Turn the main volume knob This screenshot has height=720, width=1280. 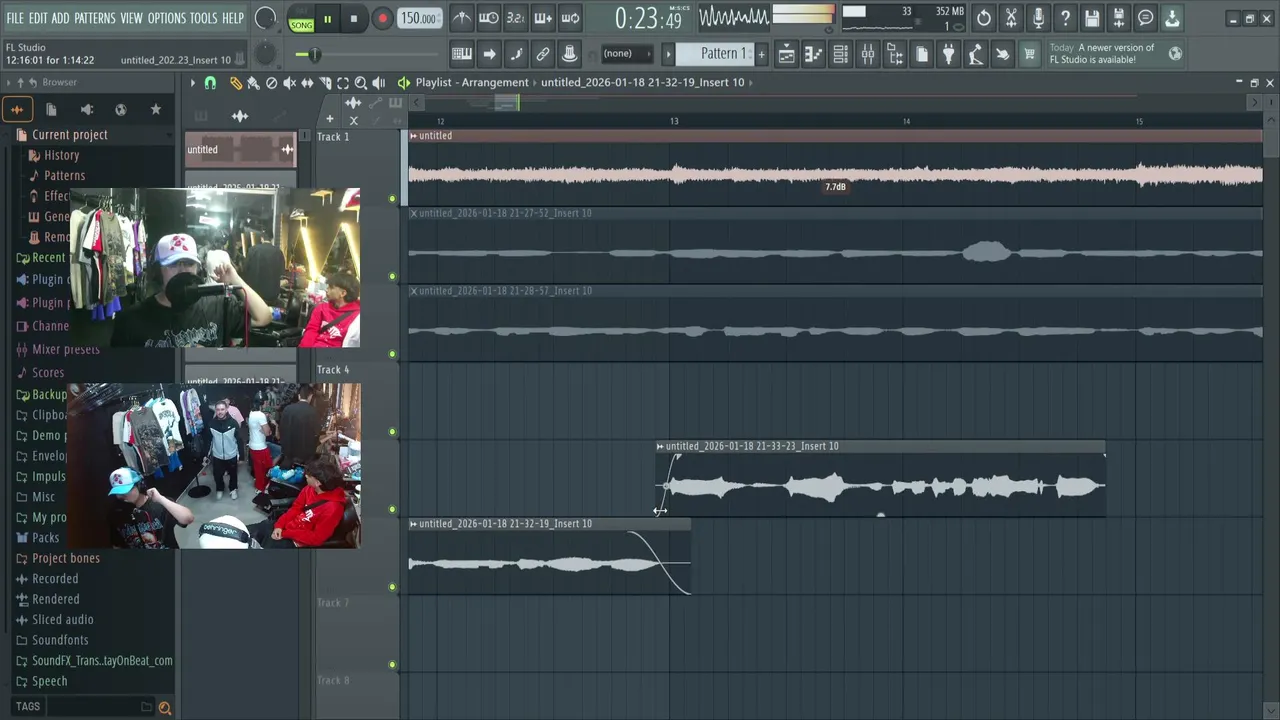pos(266,18)
